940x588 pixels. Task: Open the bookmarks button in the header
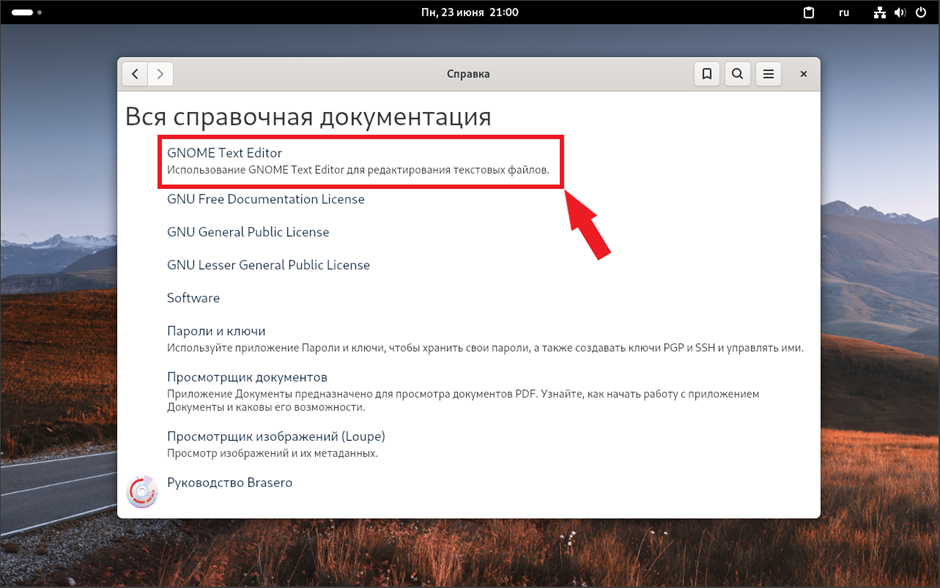click(707, 74)
